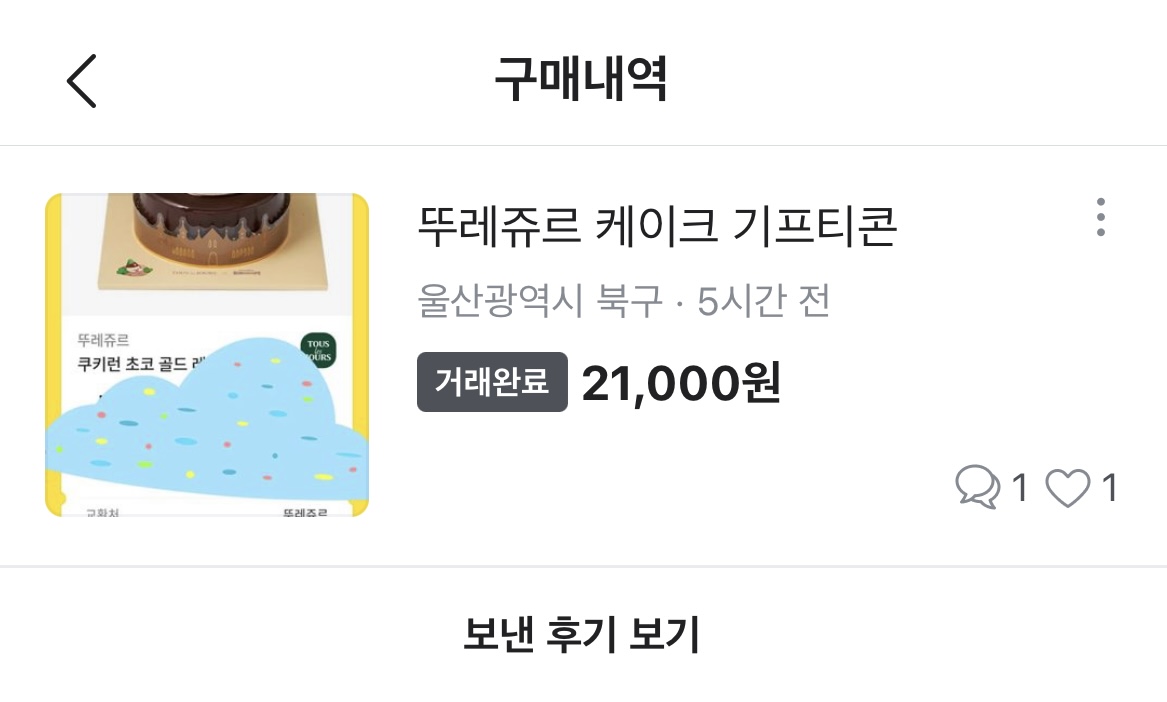Click the 21,000원 price
The image size is (1167, 702).
click(681, 382)
